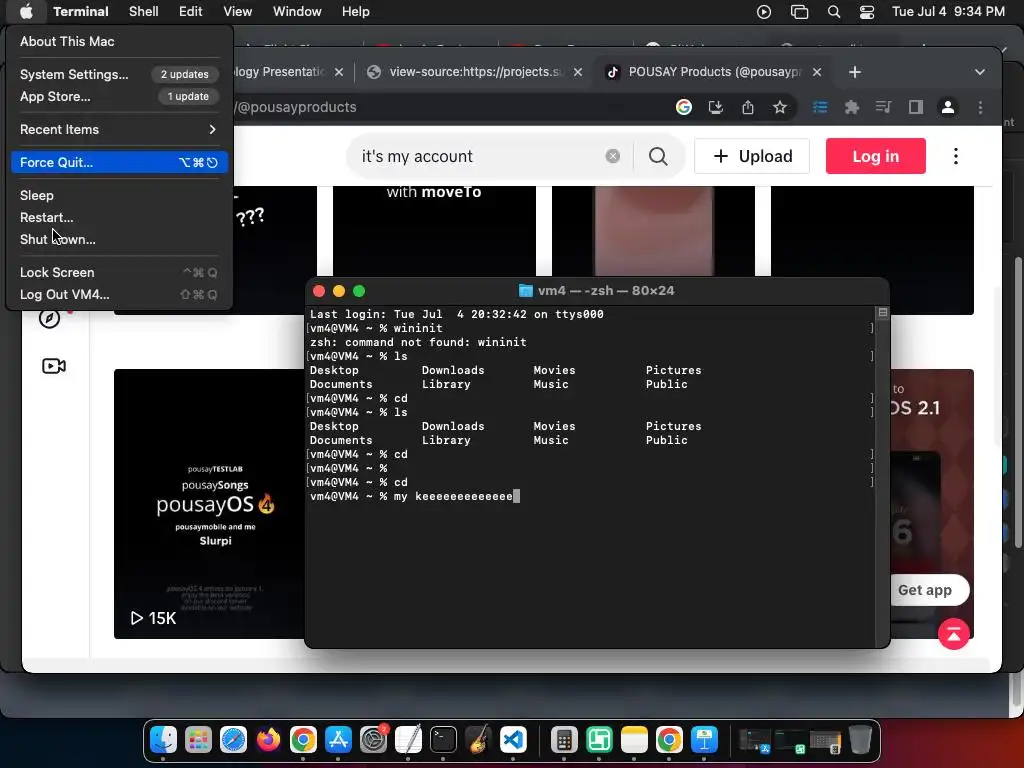Screen dimensions: 1024x768
Task: Toggle Chrome side panel icon
Action: (916, 107)
